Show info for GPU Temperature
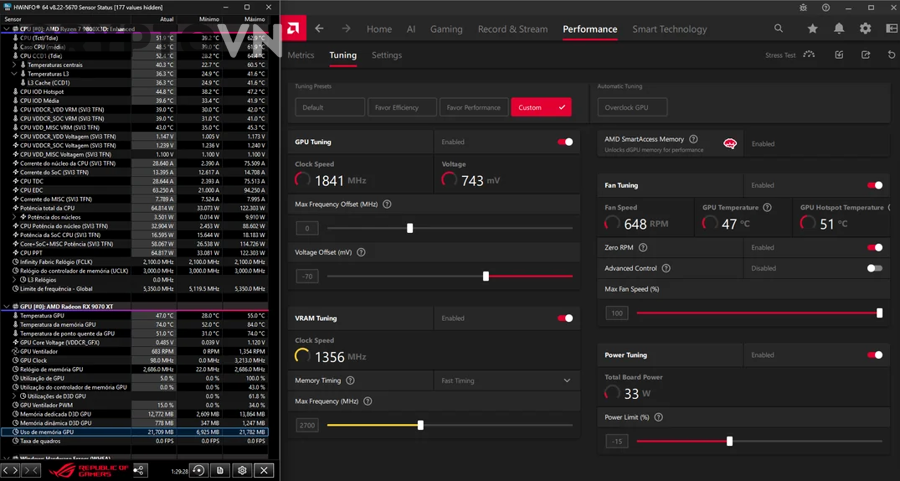Viewport: 900px width, 481px height. [x=767, y=207]
